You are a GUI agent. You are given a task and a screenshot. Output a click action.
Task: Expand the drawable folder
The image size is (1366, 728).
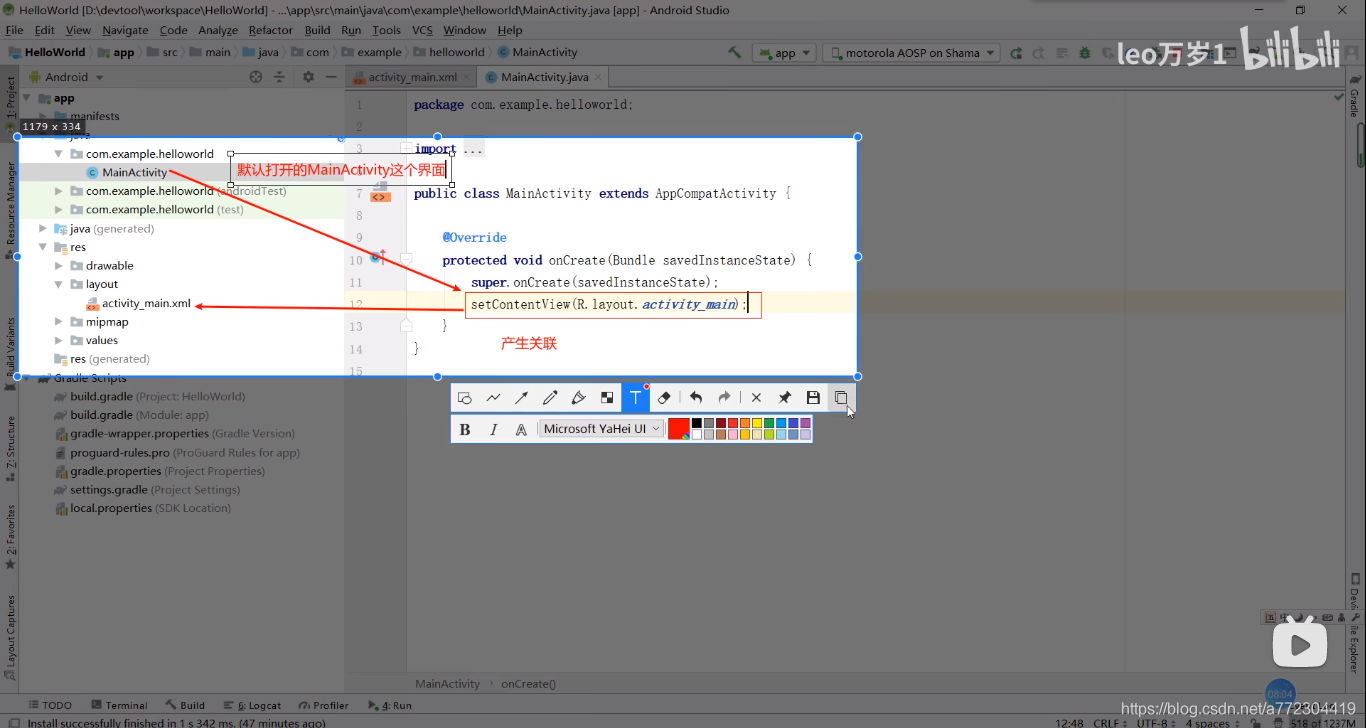59,266
